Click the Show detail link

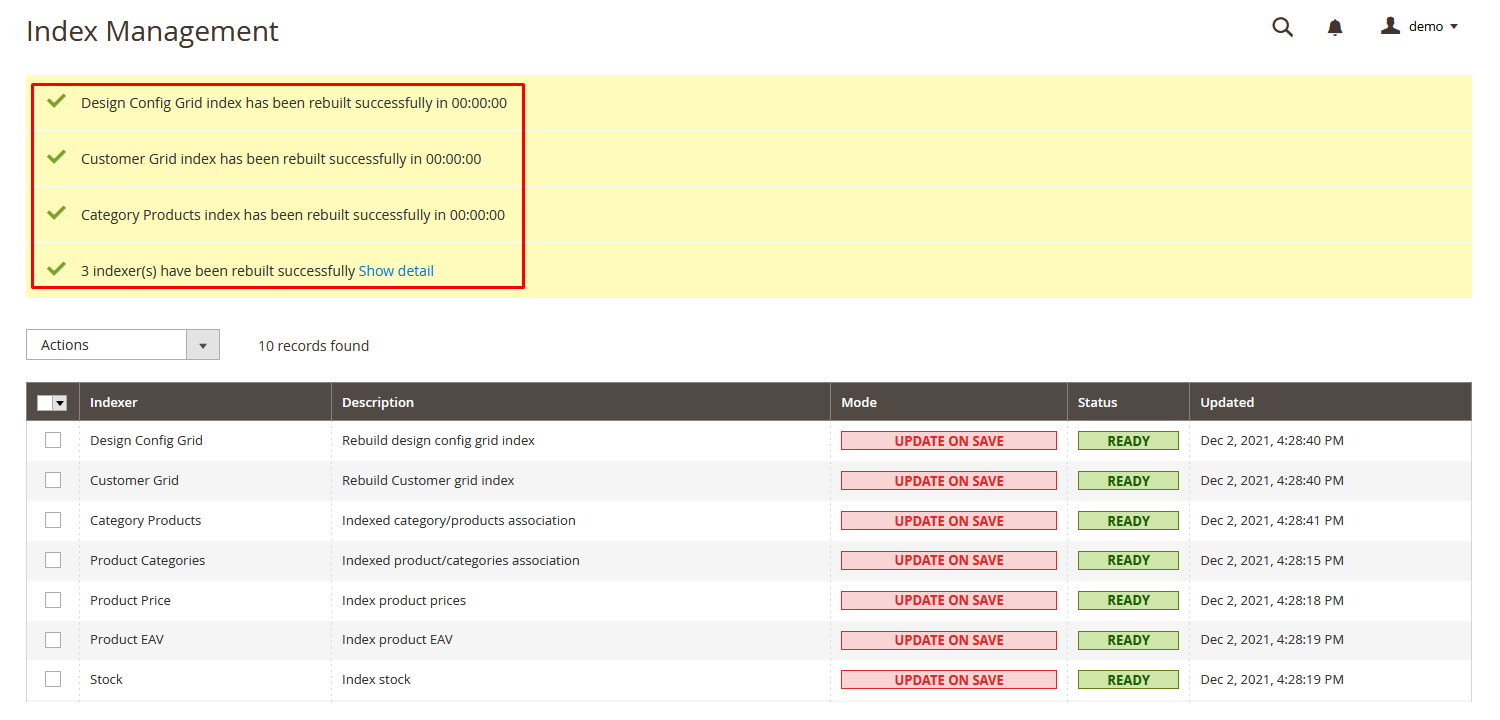pyautogui.click(x=396, y=271)
